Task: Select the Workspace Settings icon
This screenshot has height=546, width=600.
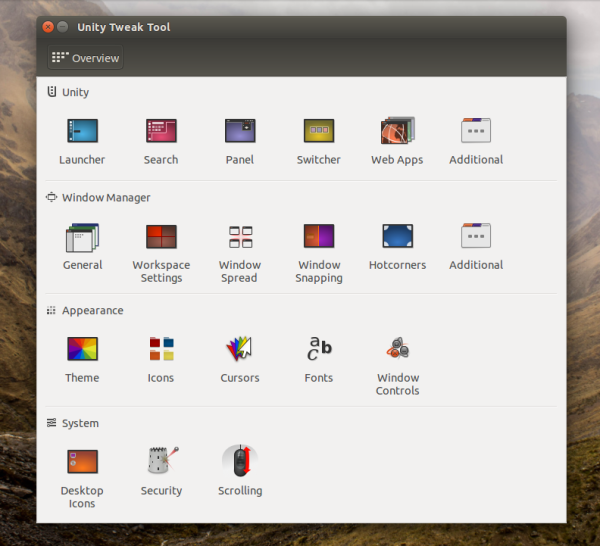Action: [x=161, y=237]
